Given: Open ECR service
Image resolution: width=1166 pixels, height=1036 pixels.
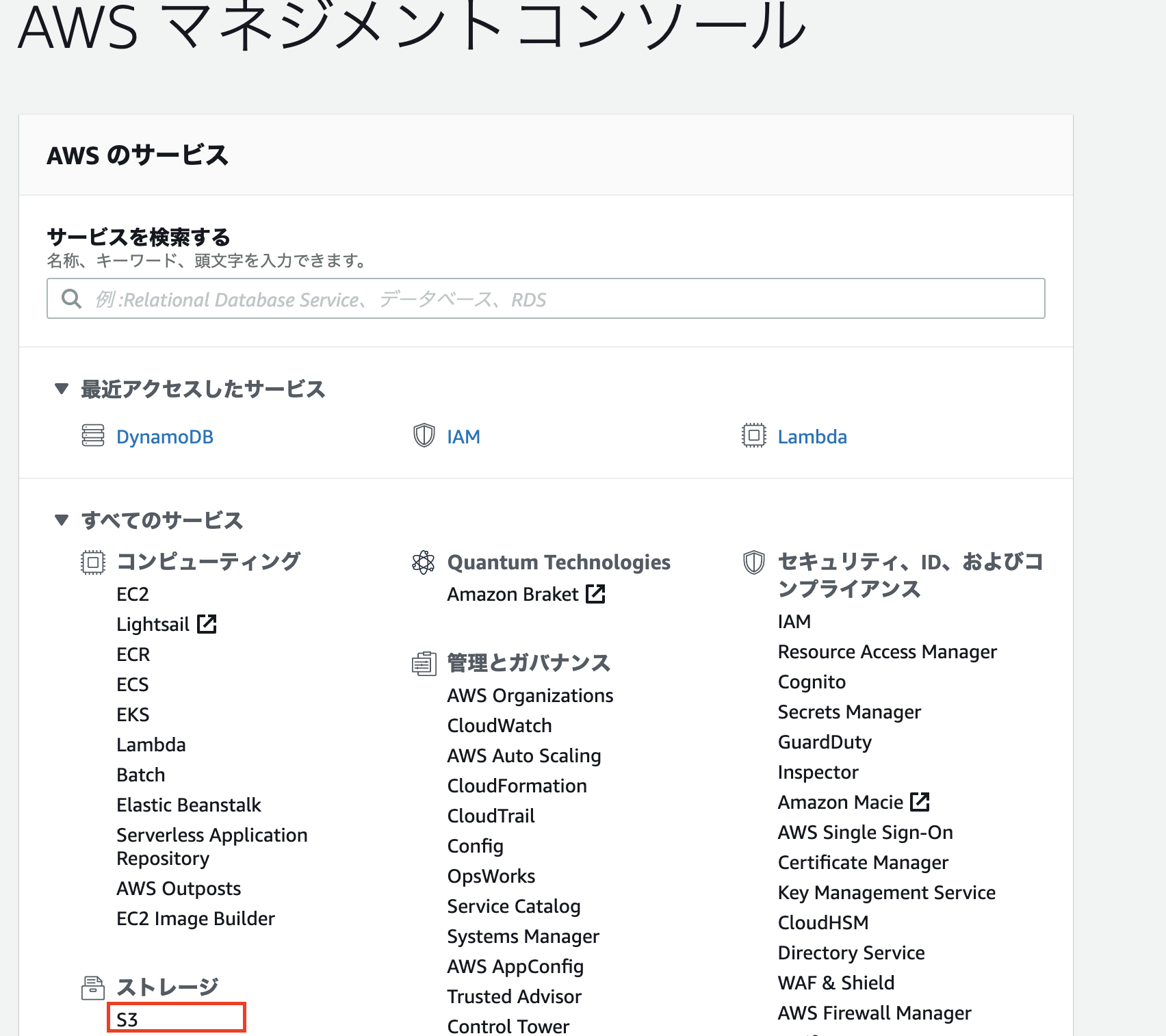Looking at the screenshot, I should (133, 654).
